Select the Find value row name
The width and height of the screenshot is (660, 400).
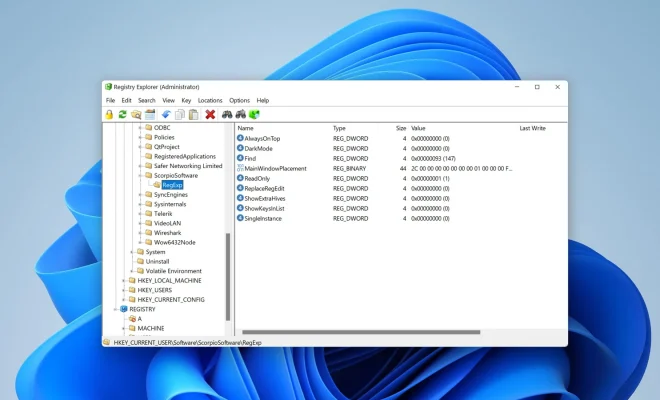tap(250, 158)
